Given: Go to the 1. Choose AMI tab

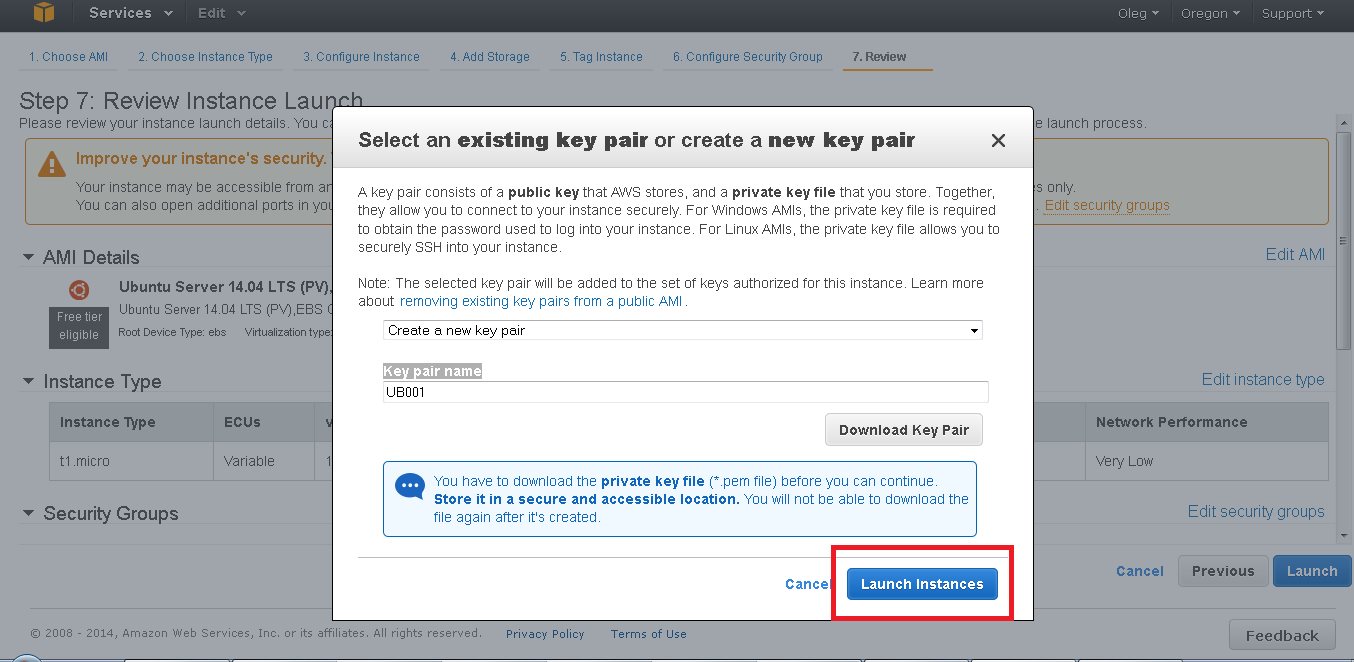Looking at the screenshot, I should [x=68, y=57].
